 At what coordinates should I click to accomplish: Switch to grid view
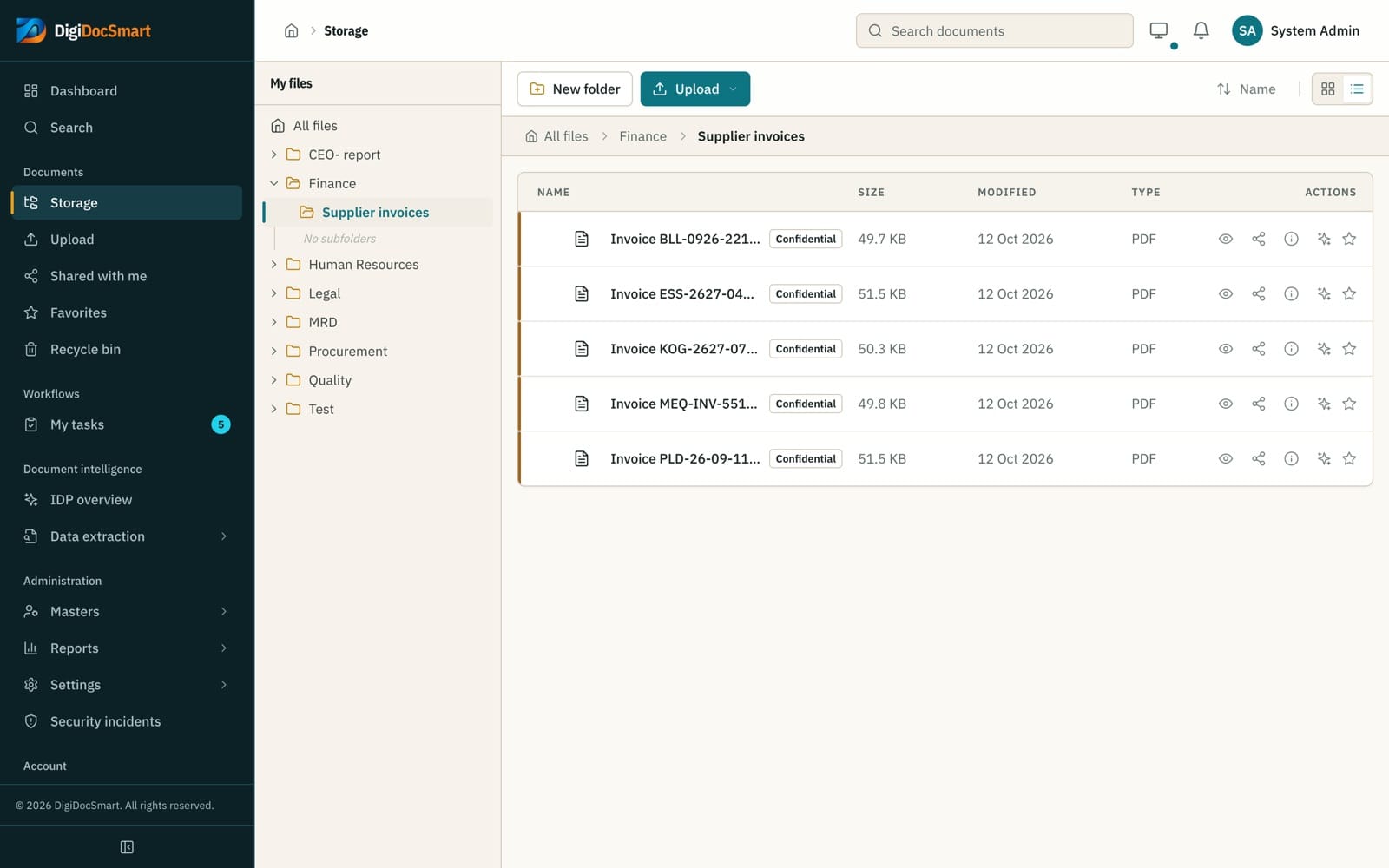[x=1327, y=89]
